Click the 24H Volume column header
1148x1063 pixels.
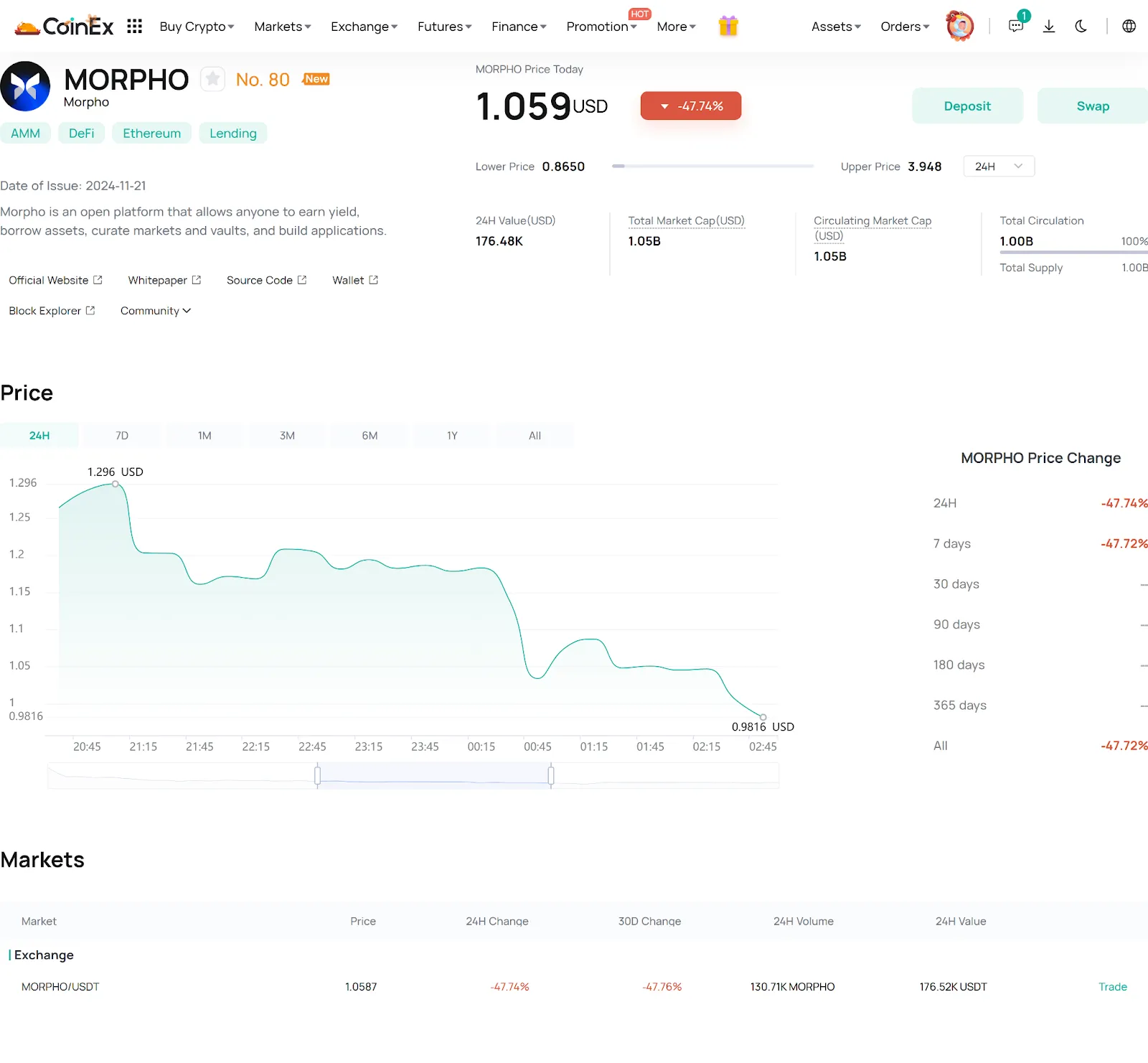point(804,922)
